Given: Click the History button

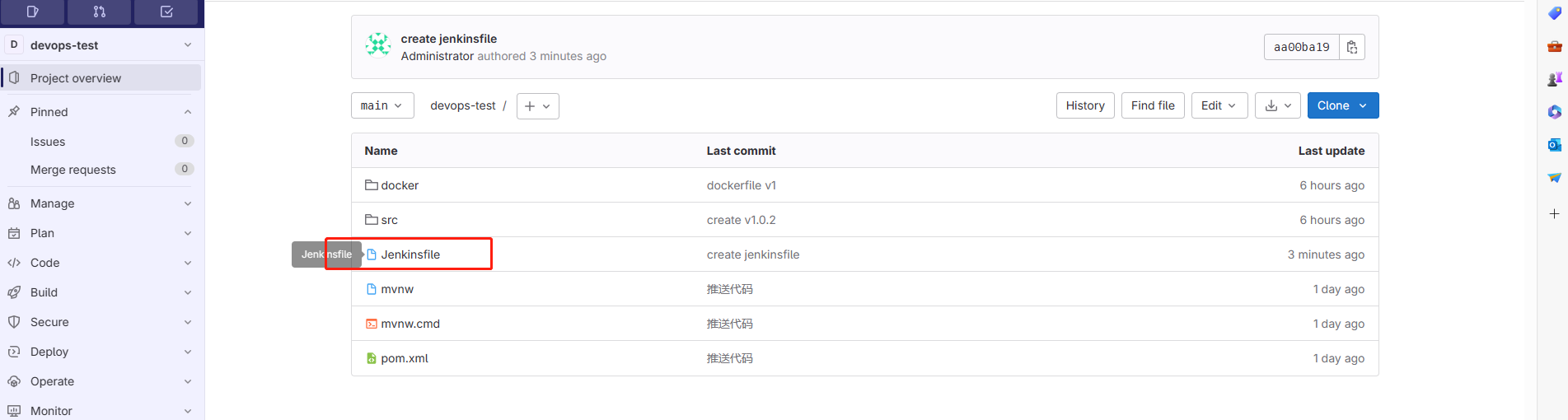Looking at the screenshot, I should [1084, 105].
